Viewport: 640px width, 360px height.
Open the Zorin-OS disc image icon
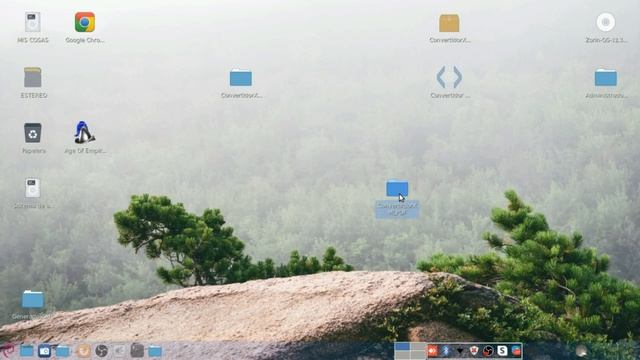(606, 22)
